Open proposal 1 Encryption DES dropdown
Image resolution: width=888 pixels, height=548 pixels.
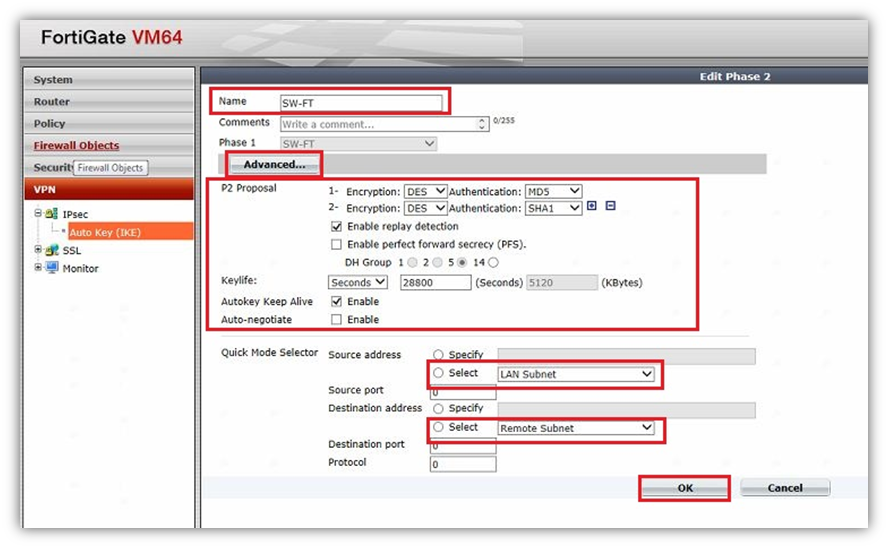[426, 191]
